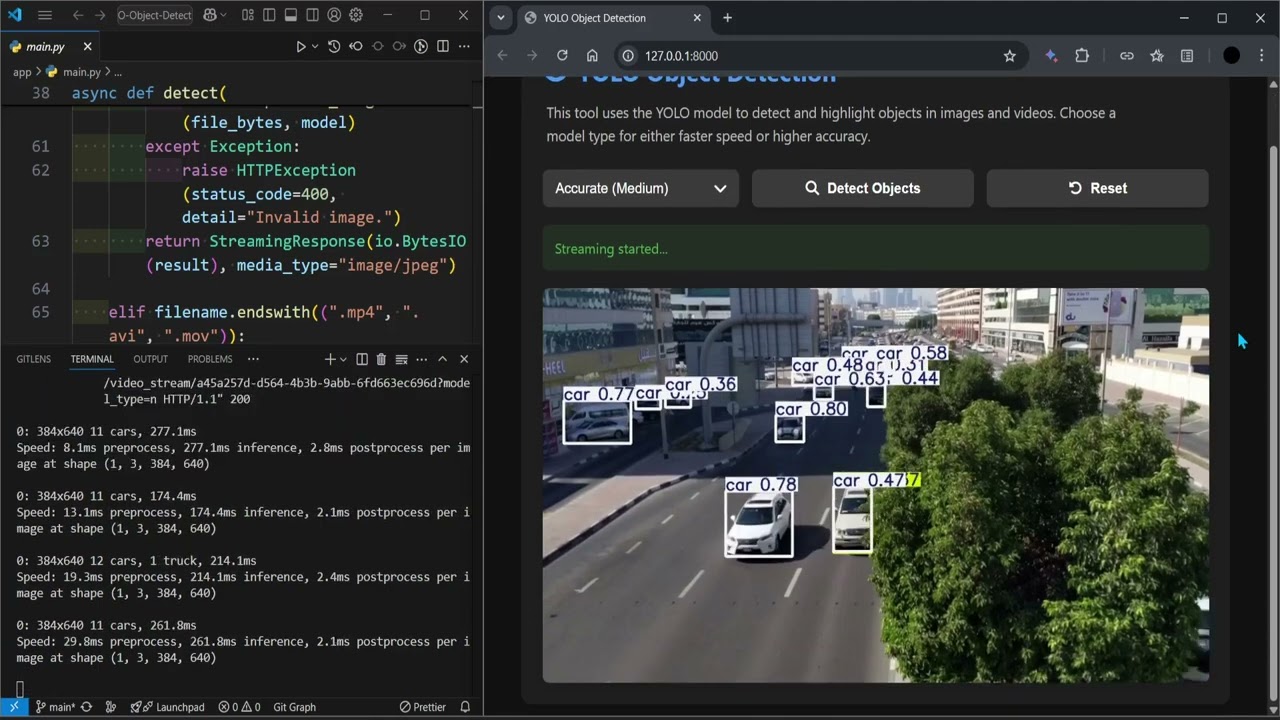Viewport: 1280px width, 720px height.
Task: Expand the Copilot dropdown arrow
Action: [223, 15]
